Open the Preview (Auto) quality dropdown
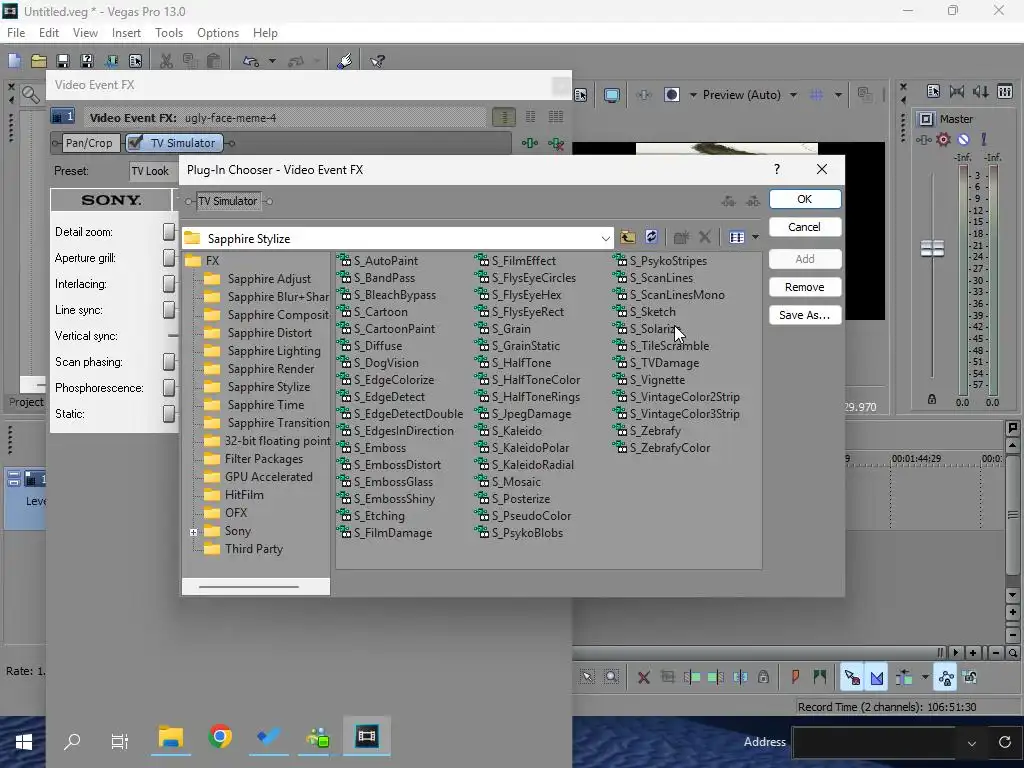The image size is (1024, 768). point(793,95)
